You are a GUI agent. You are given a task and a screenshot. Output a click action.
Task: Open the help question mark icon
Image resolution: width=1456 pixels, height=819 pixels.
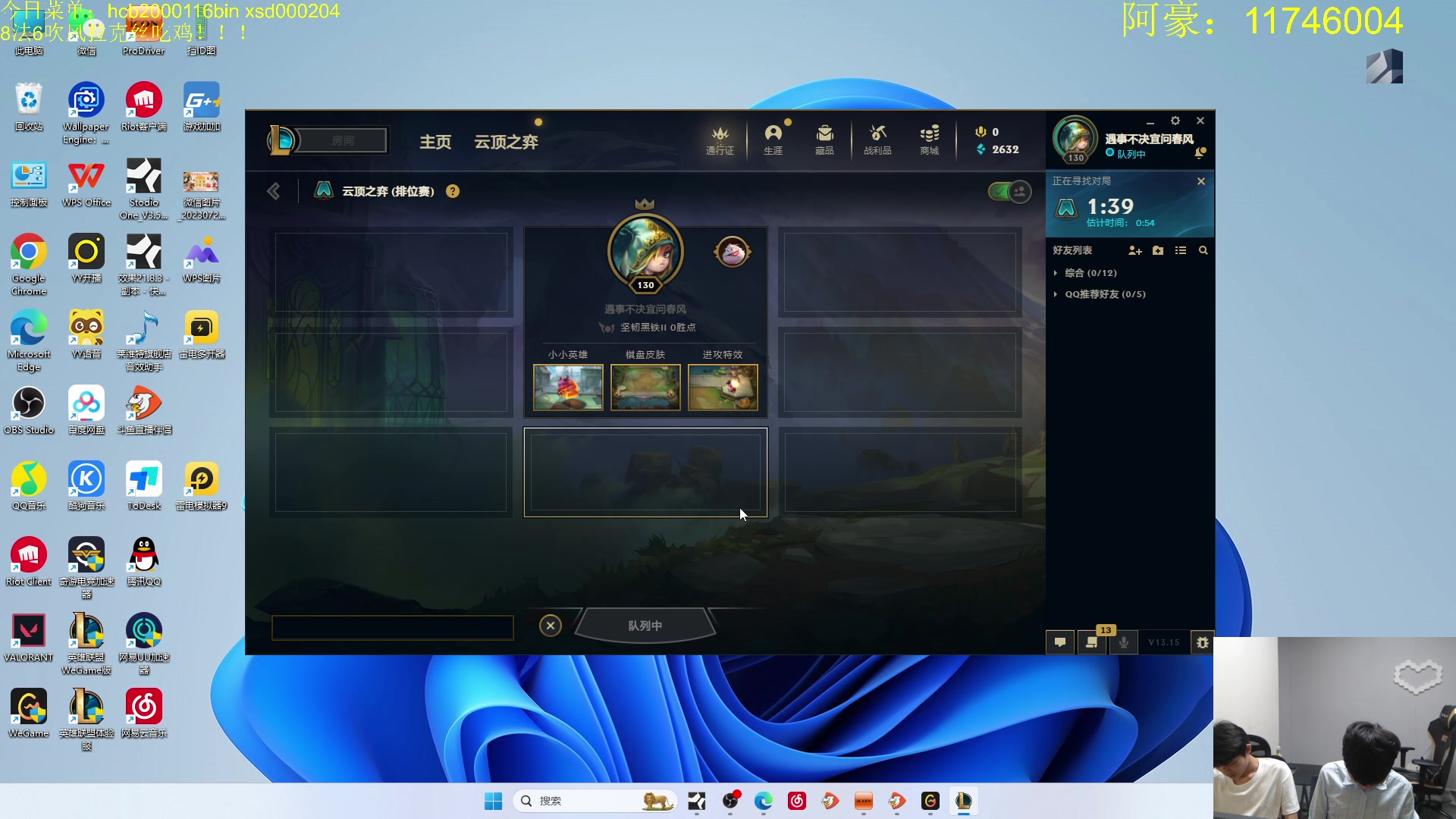pyautogui.click(x=453, y=191)
